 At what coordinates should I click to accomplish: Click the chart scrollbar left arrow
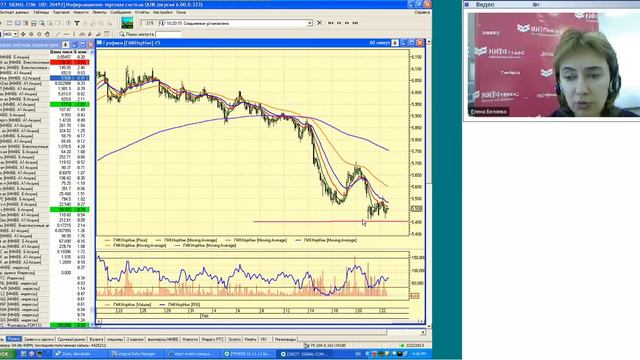98,322
